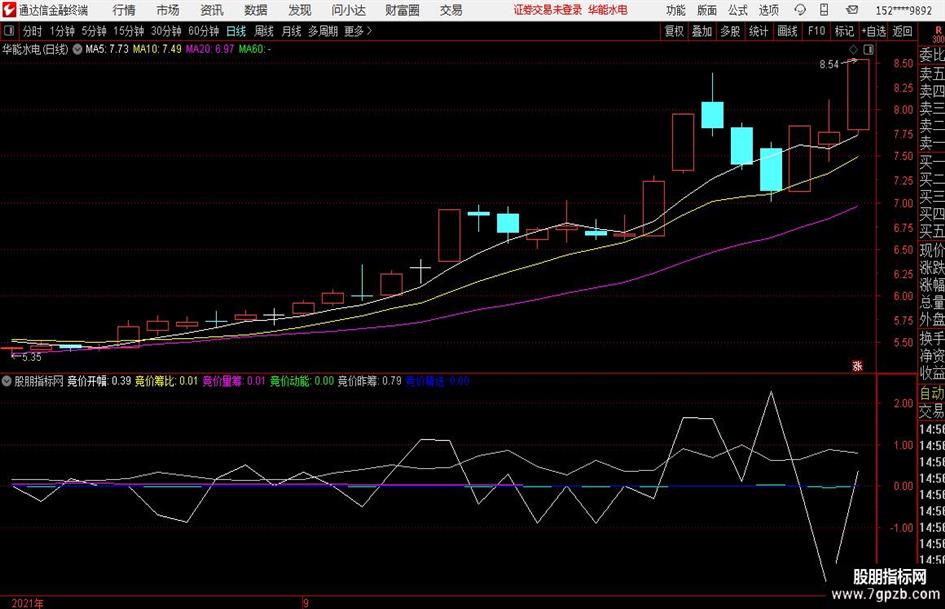The height and width of the screenshot is (609, 945).
Task: Open the 交易 menu
Action: [451, 10]
